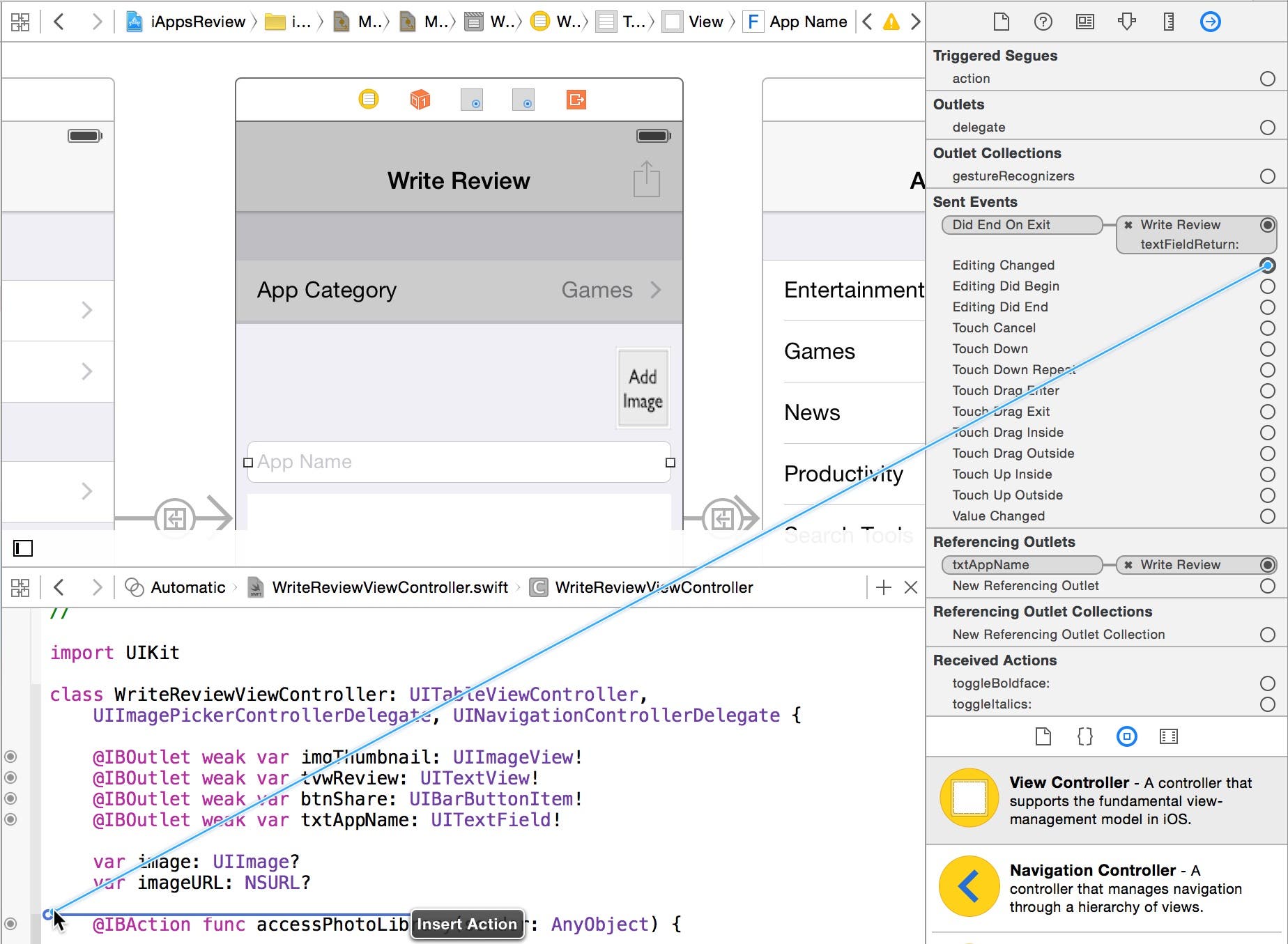Click the share action bar button in Write Review
1288x944 pixels.
[x=647, y=179]
